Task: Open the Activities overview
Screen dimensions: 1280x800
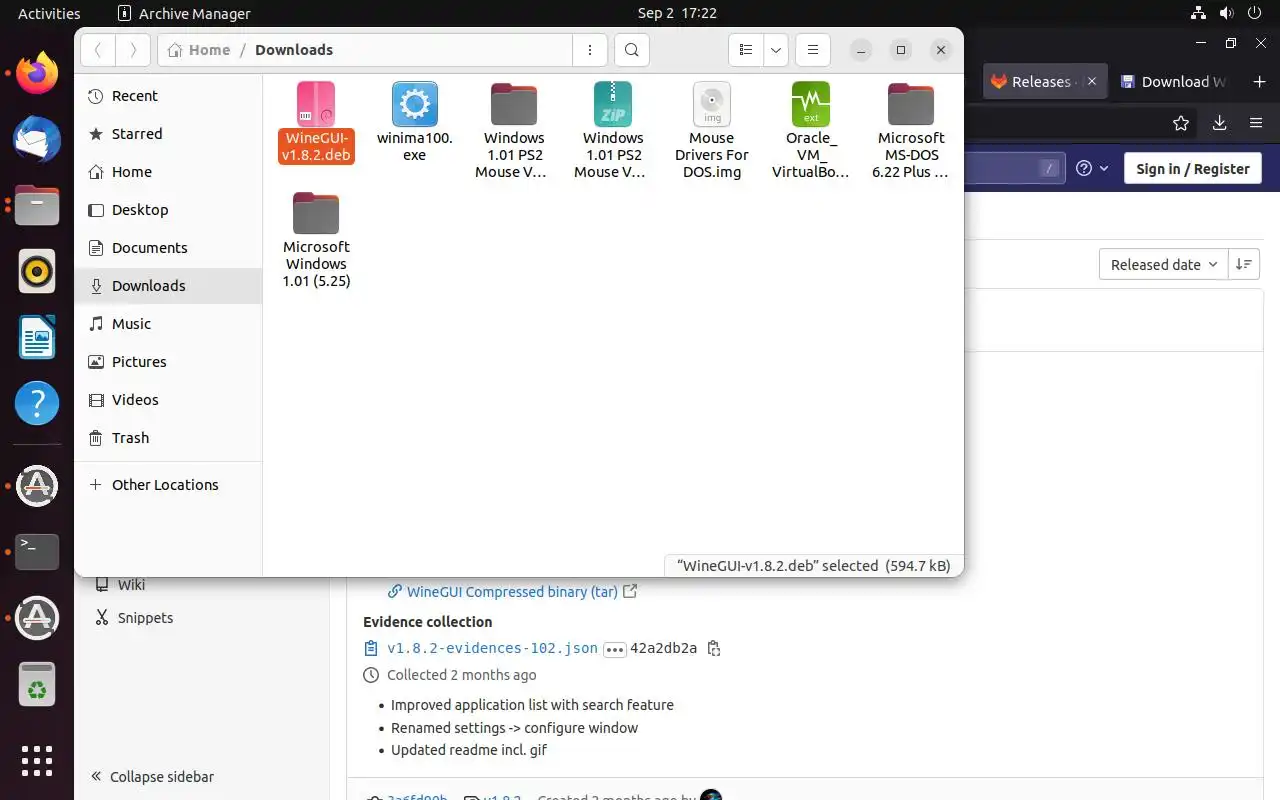Action: [x=49, y=14]
